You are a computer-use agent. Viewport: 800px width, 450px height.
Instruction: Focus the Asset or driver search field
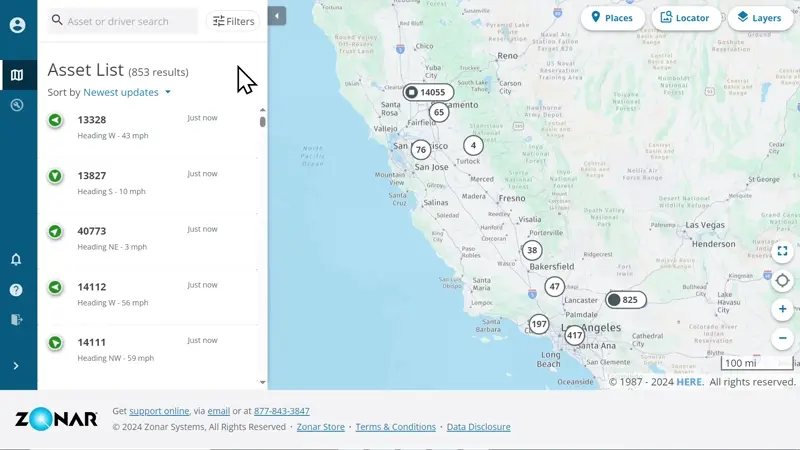pyautogui.click(x=122, y=21)
